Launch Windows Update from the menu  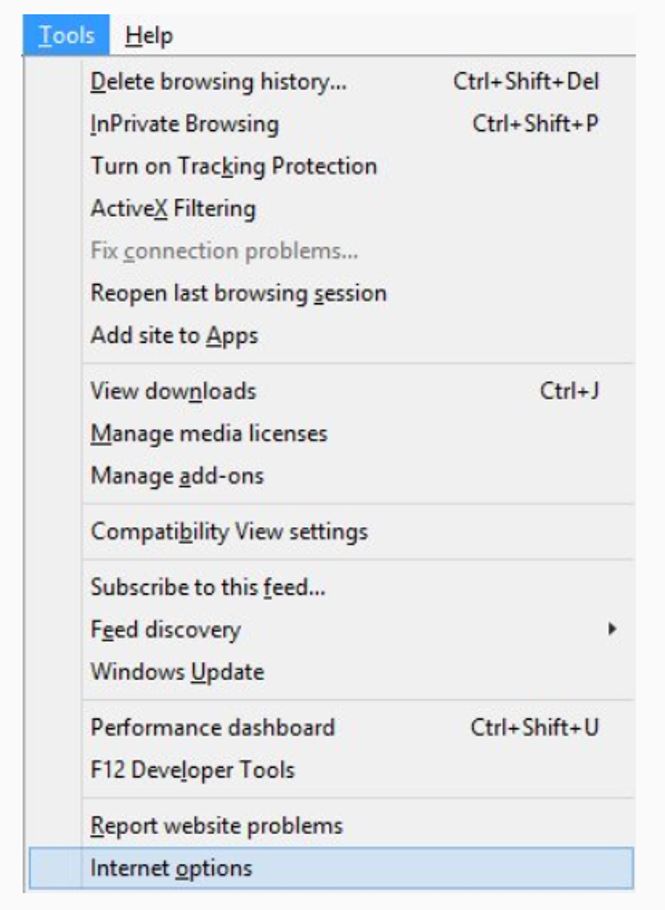tap(177, 671)
